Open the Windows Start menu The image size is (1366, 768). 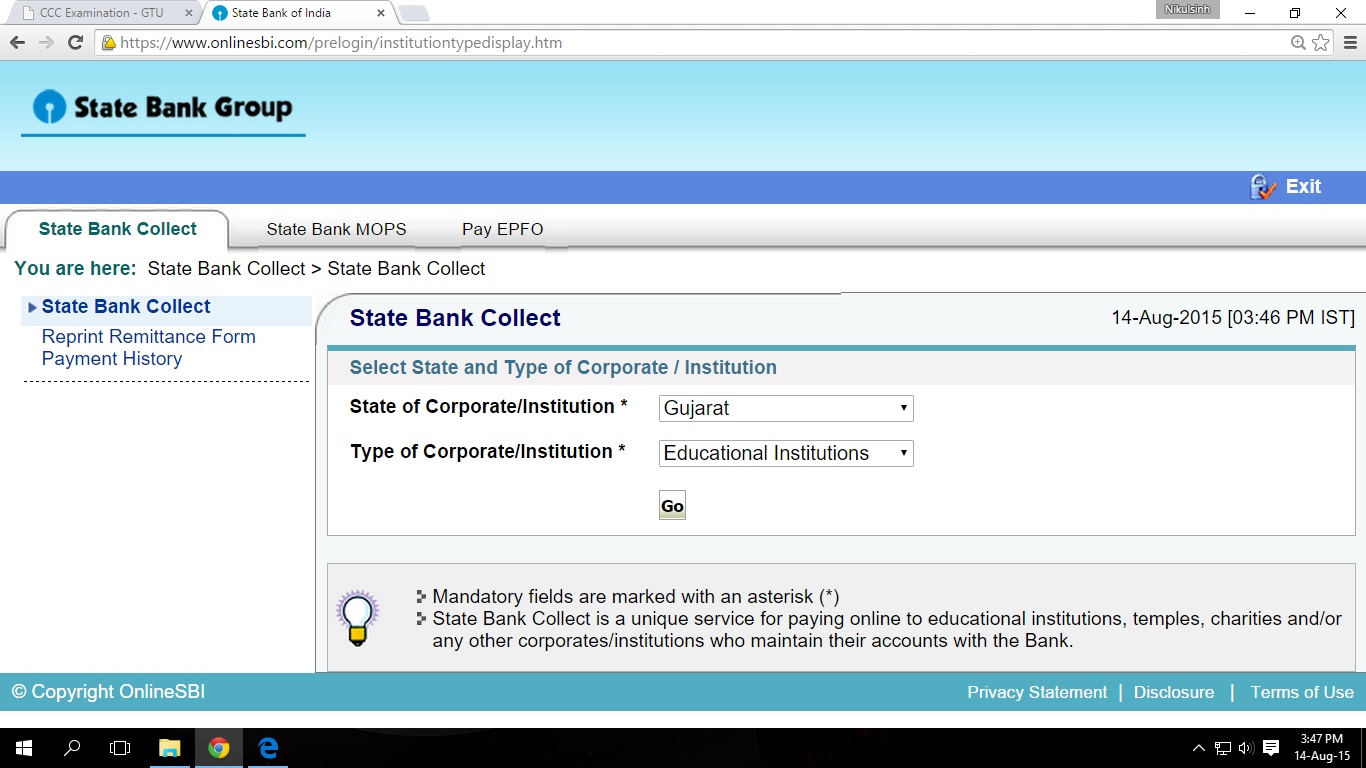pyautogui.click(x=24, y=747)
